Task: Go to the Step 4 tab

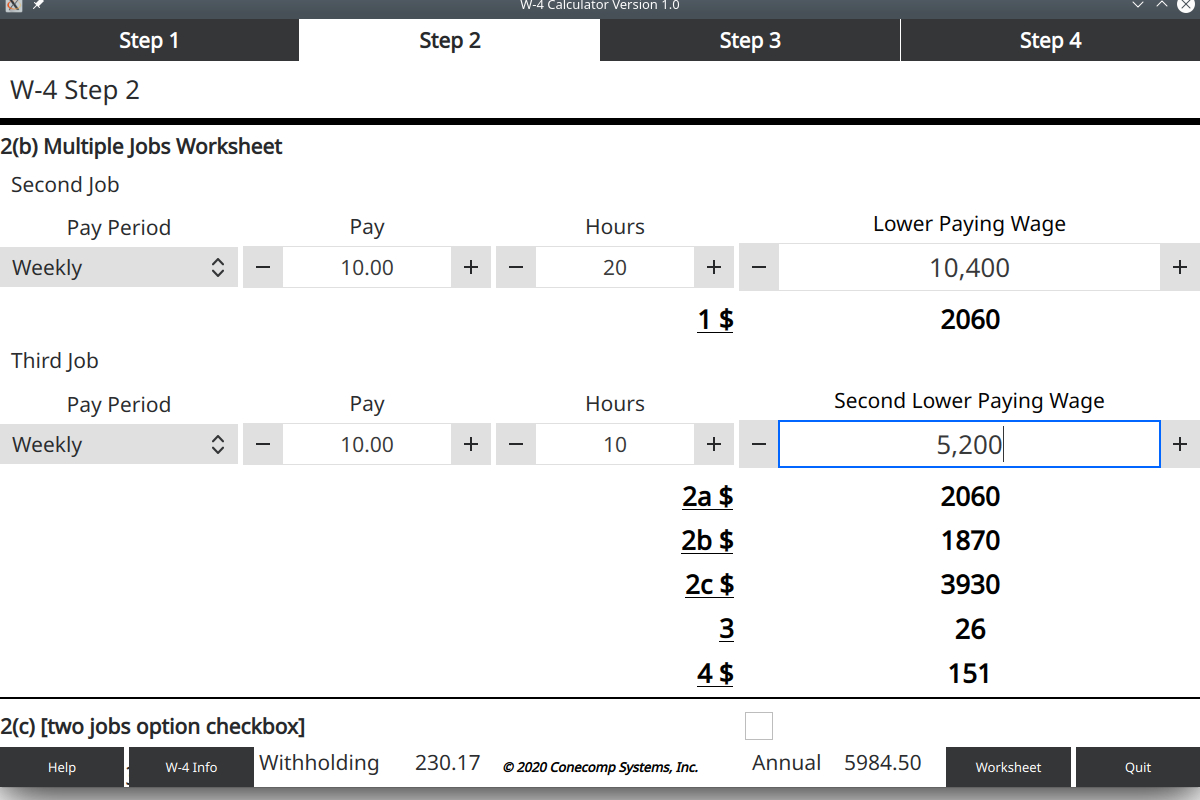Action: coord(1050,41)
